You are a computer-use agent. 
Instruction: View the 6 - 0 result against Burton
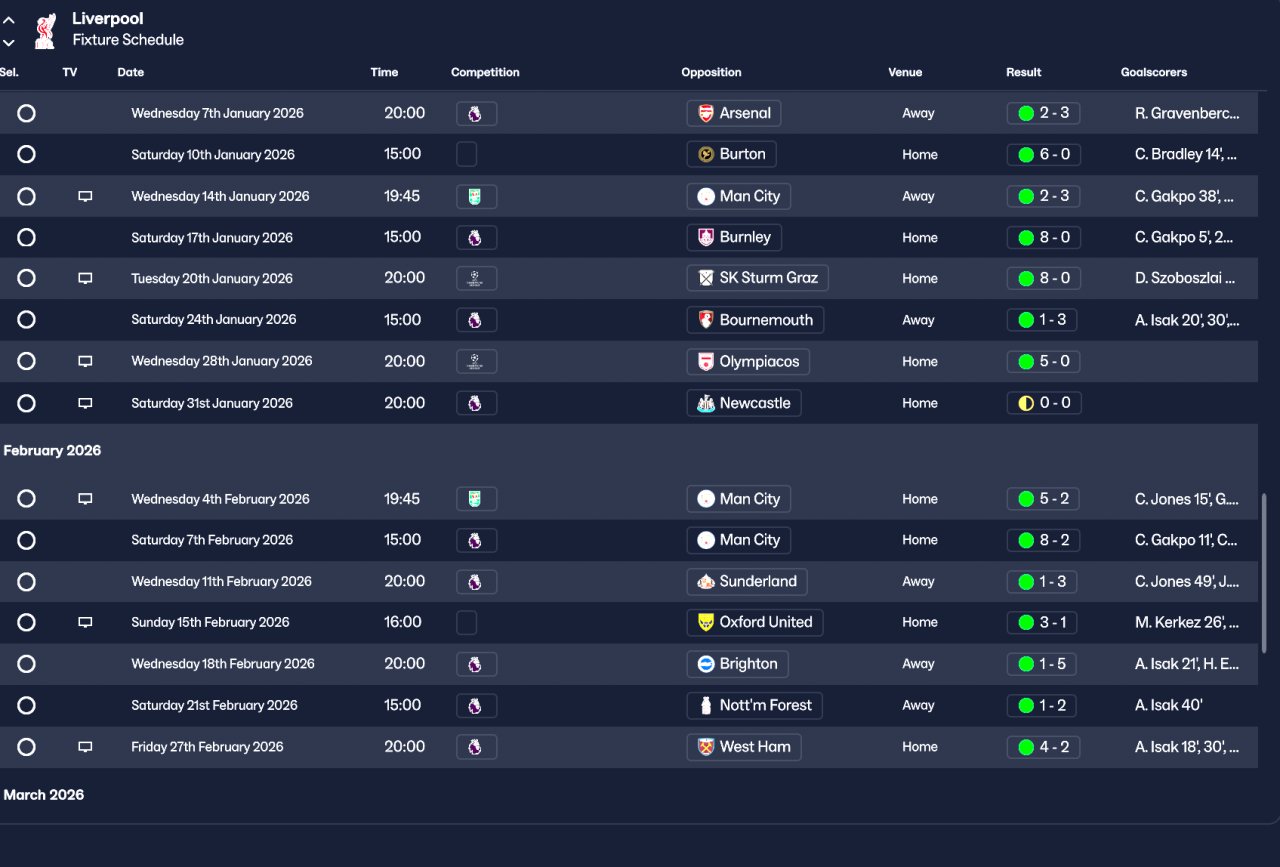tap(1043, 154)
